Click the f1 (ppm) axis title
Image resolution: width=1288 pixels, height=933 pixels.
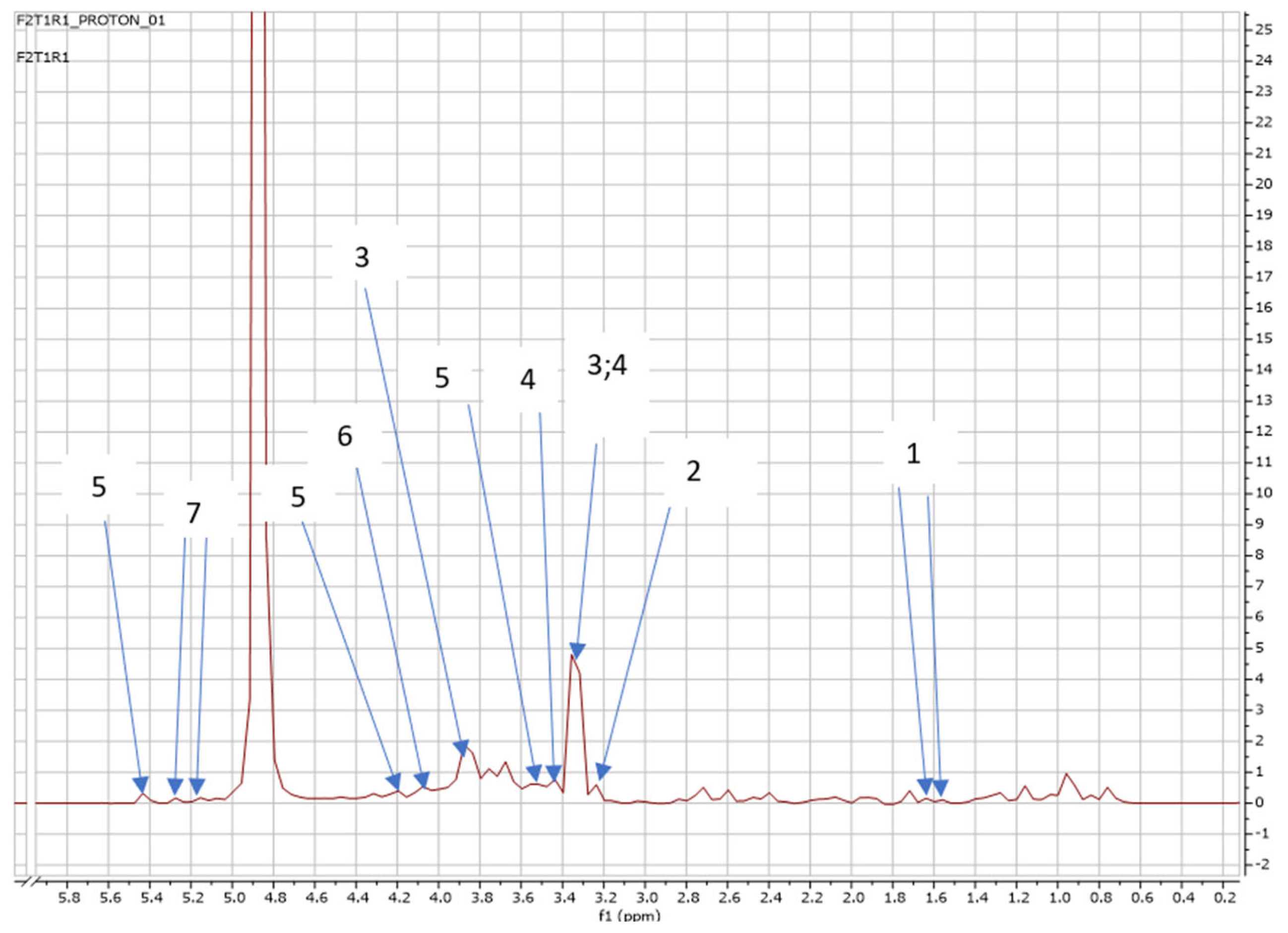pos(629,916)
